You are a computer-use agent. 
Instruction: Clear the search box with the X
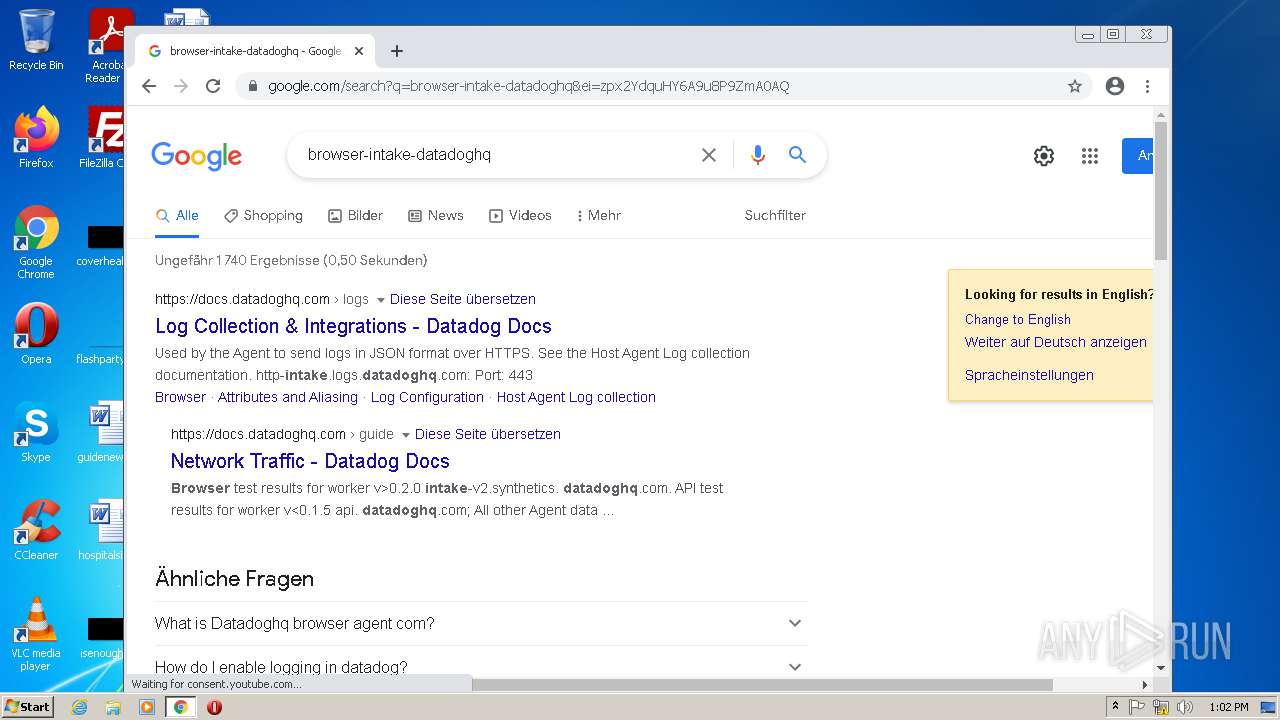[709, 155]
